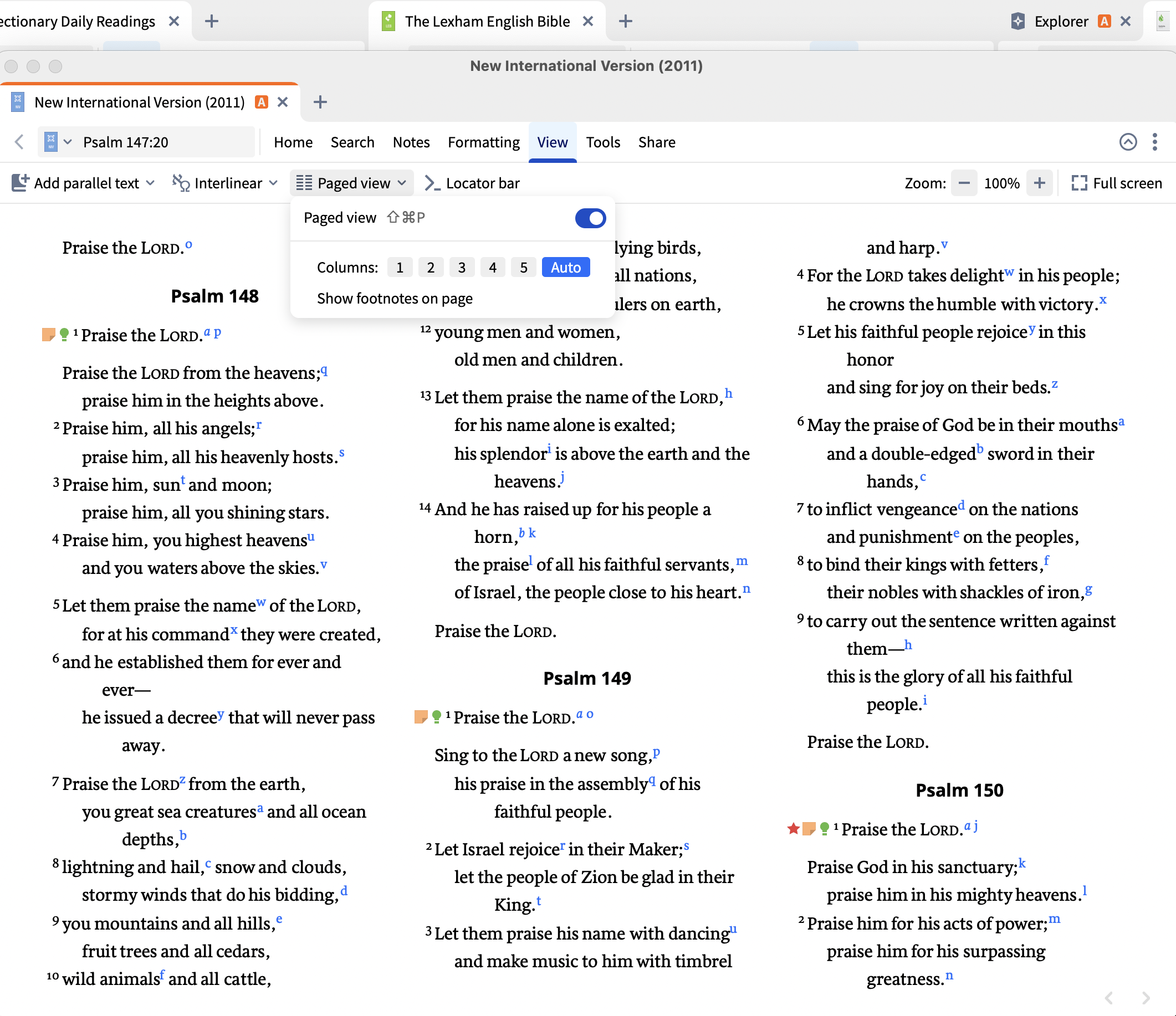Switch to the Notes tab
The width and height of the screenshot is (1176, 1016).
coord(411,142)
